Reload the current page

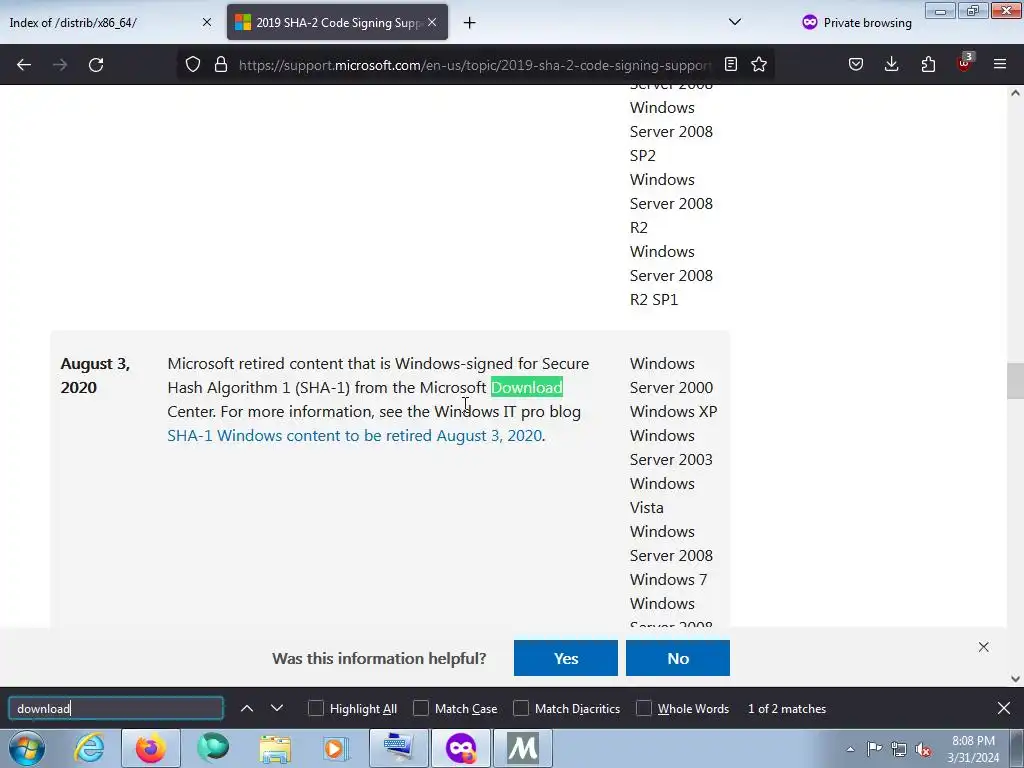(96, 65)
